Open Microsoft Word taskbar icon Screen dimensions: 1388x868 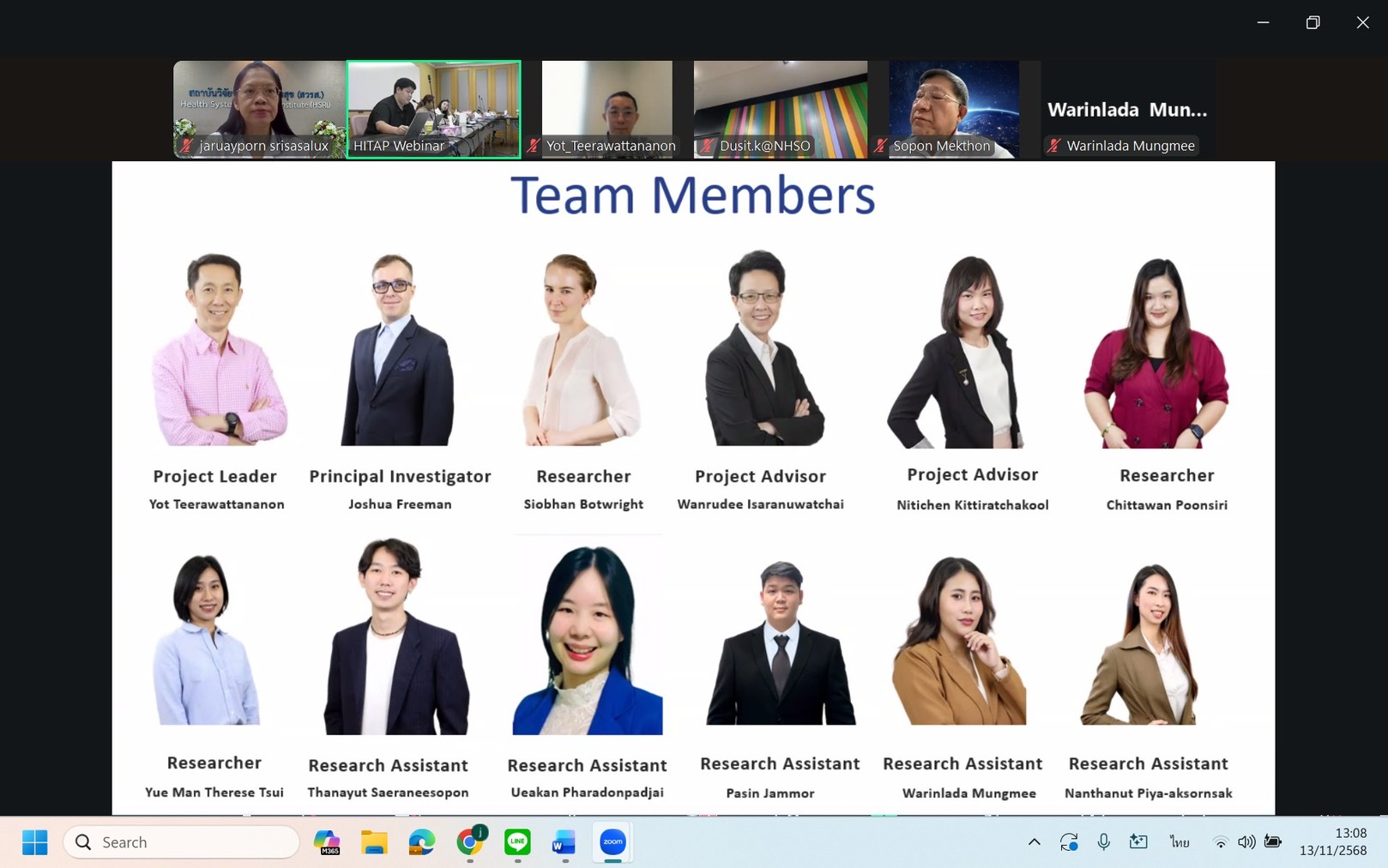pyautogui.click(x=564, y=842)
